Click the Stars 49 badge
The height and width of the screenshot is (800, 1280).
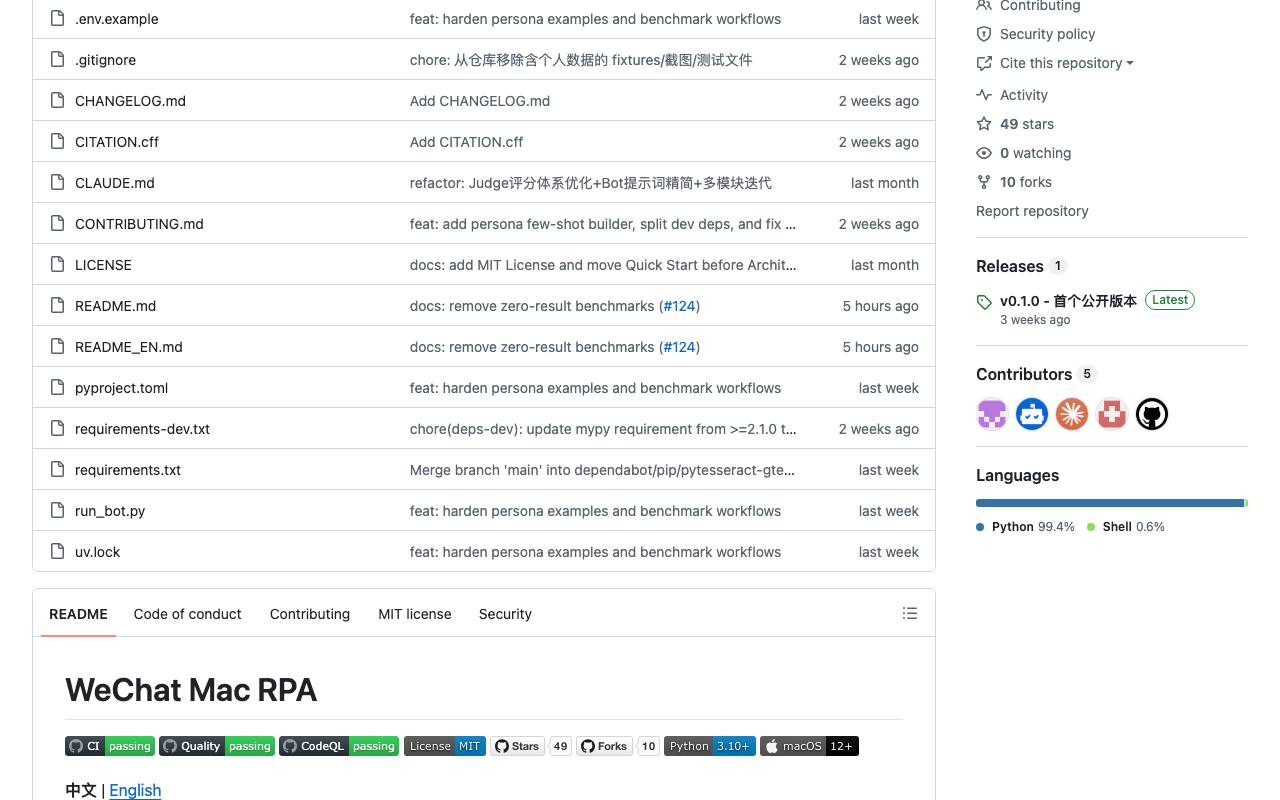click(x=531, y=746)
